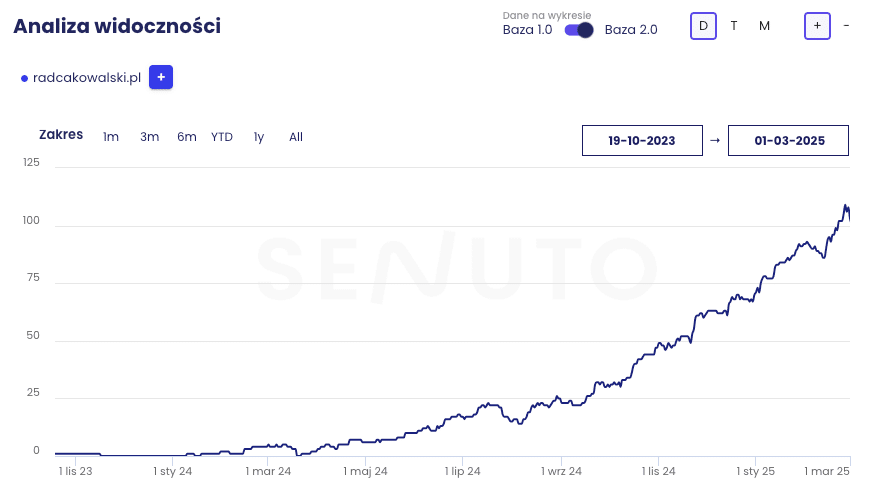Screen dimensions: 873x498
Task: Click the zoom in plus button
Action: tap(817, 26)
